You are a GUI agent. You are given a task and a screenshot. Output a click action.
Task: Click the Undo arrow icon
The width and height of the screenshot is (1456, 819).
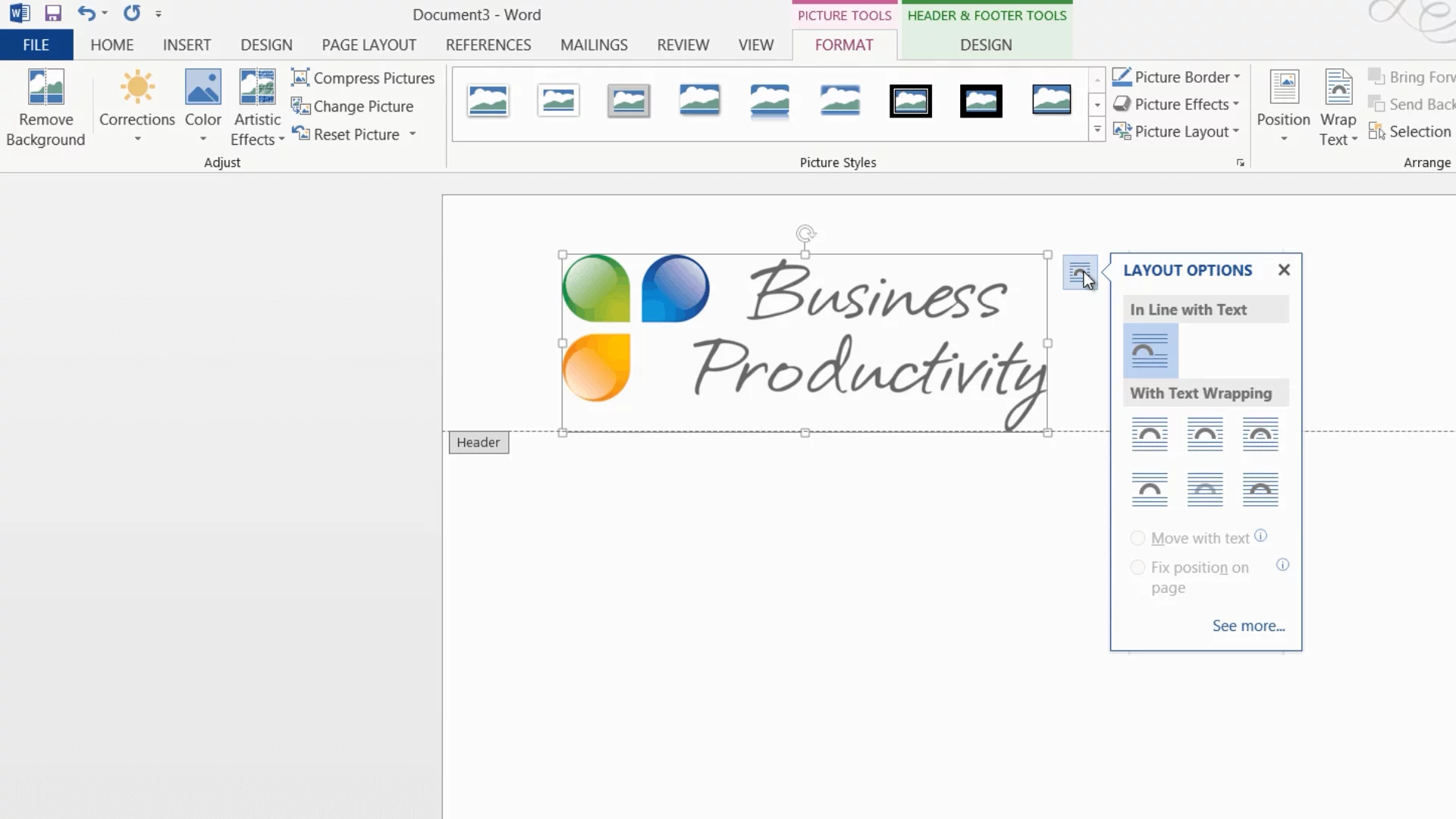[86, 14]
